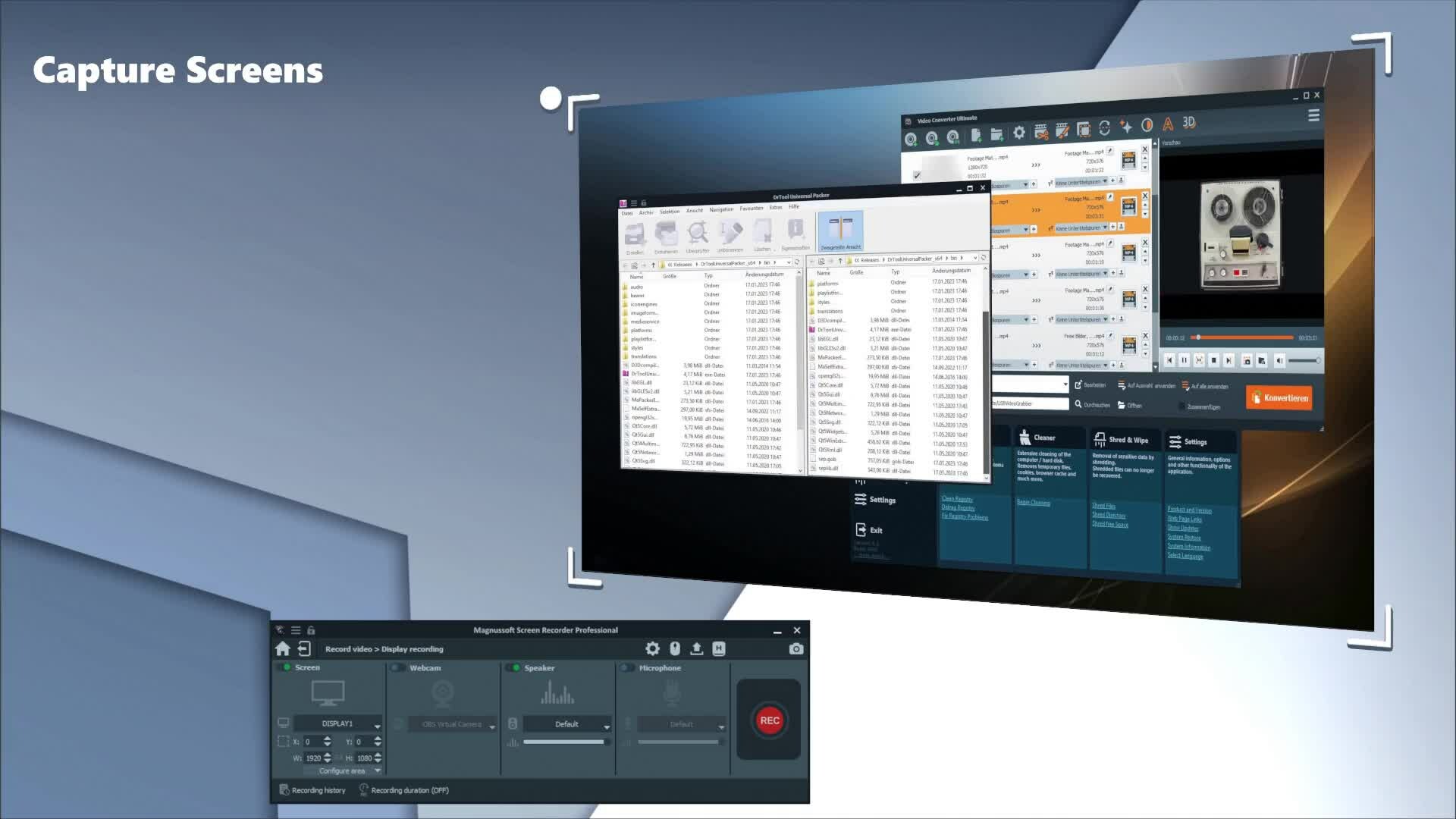Click the Home icon in recorder

click(283, 649)
